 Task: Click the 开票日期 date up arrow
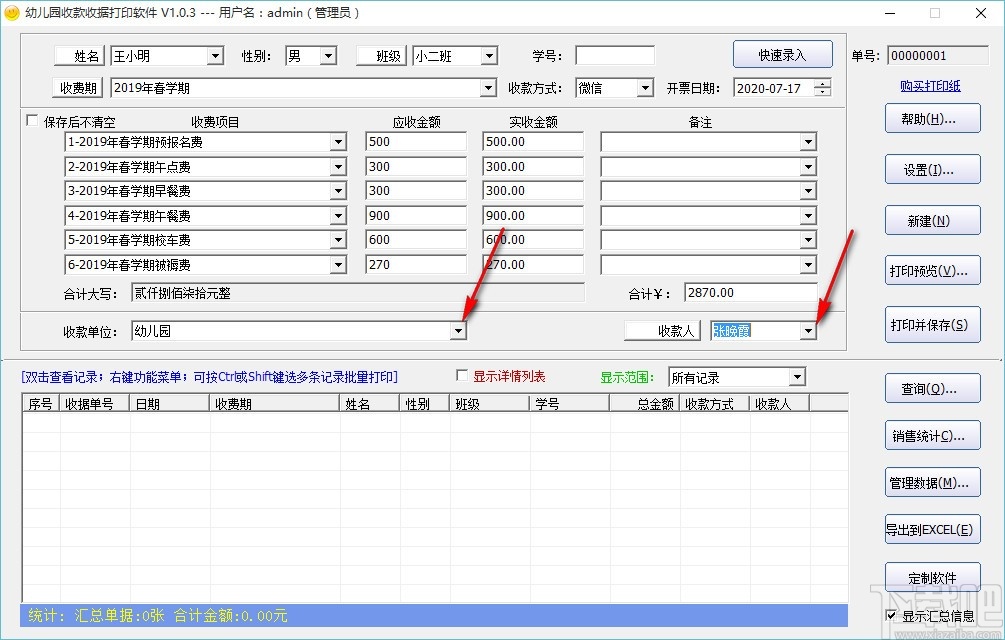coord(822,83)
